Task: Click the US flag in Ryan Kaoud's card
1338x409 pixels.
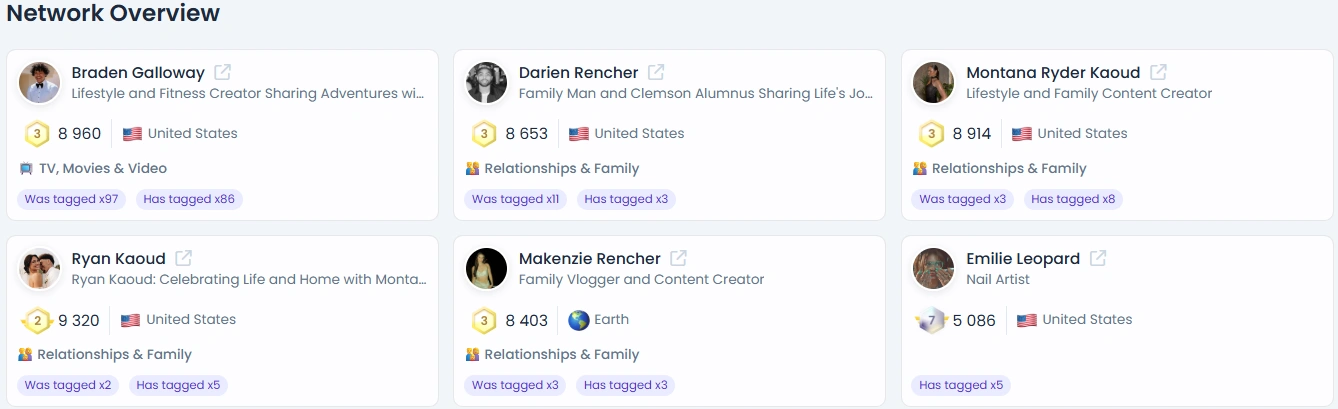Action: 130,320
